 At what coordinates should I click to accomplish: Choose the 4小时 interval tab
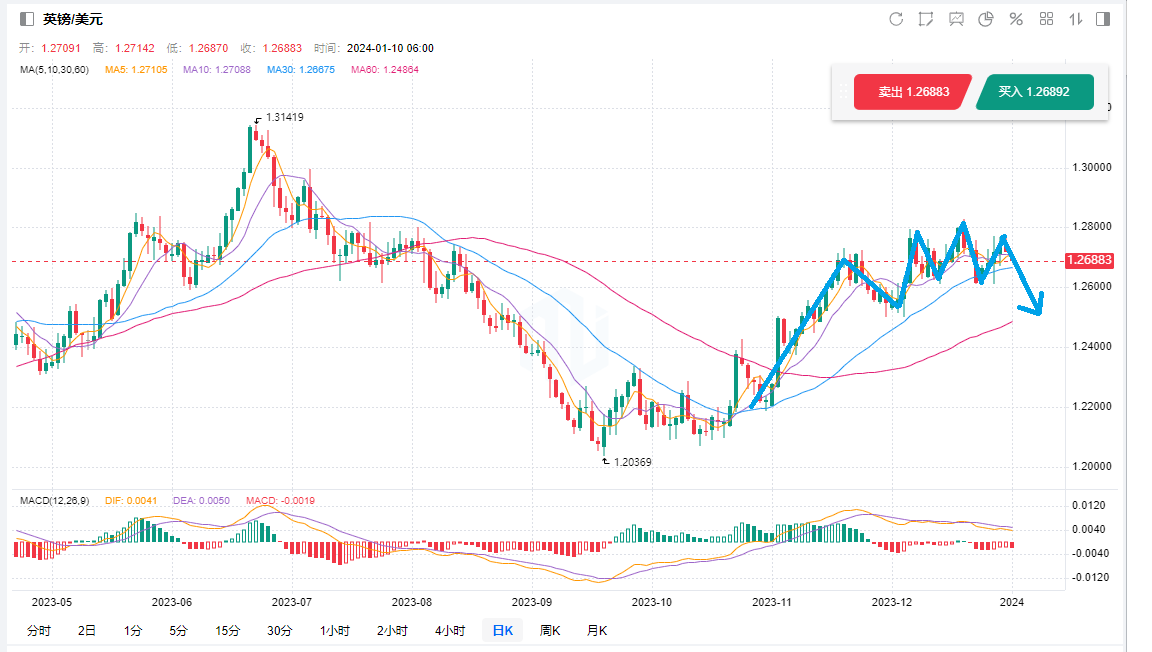click(x=449, y=630)
